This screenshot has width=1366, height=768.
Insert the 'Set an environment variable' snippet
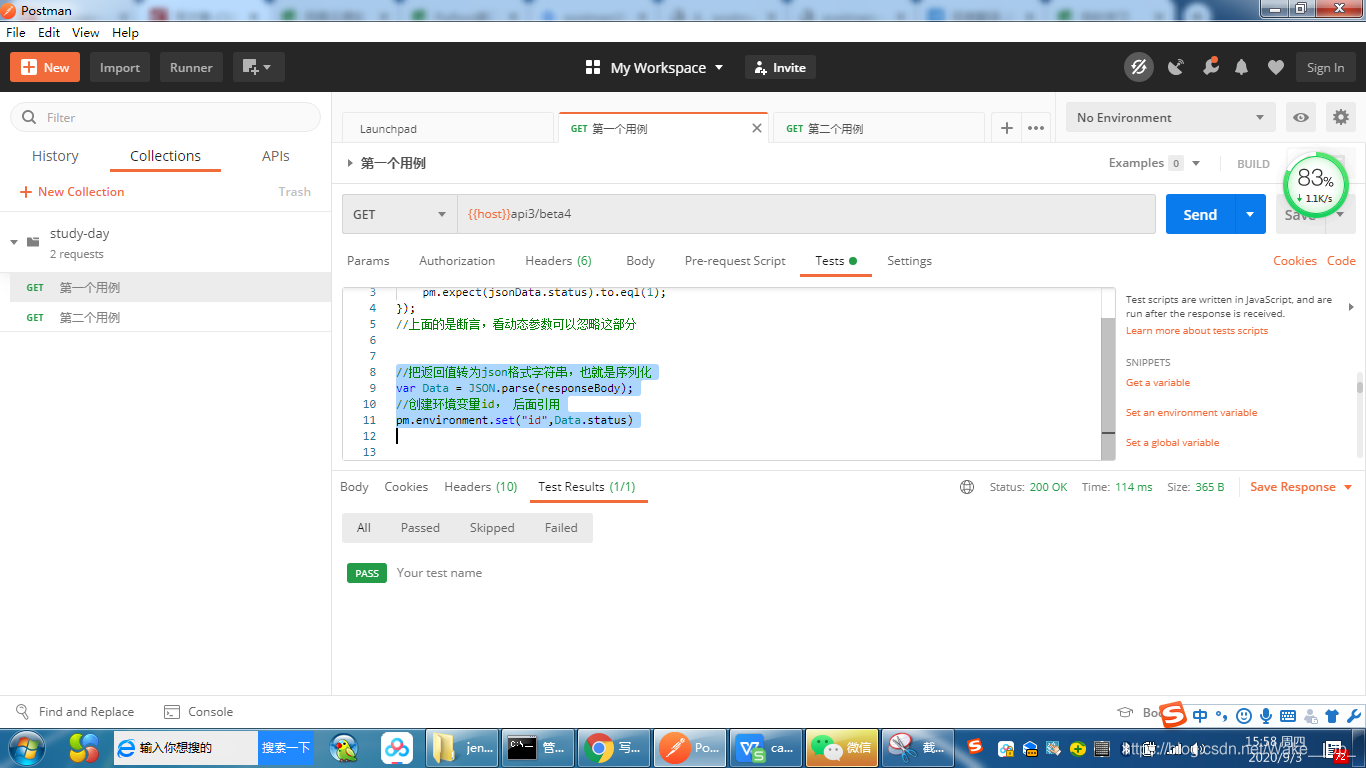click(x=1191, y=412)
